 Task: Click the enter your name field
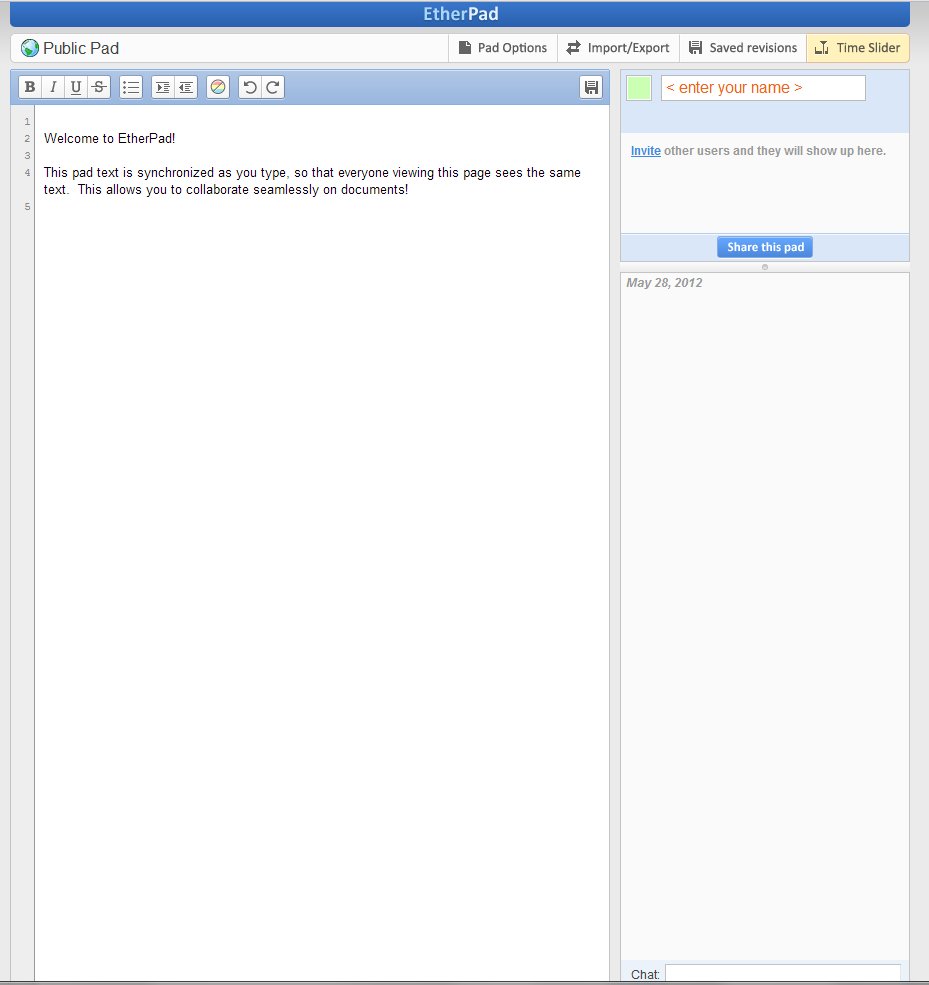pyautogui.click(x=763, y=88)
